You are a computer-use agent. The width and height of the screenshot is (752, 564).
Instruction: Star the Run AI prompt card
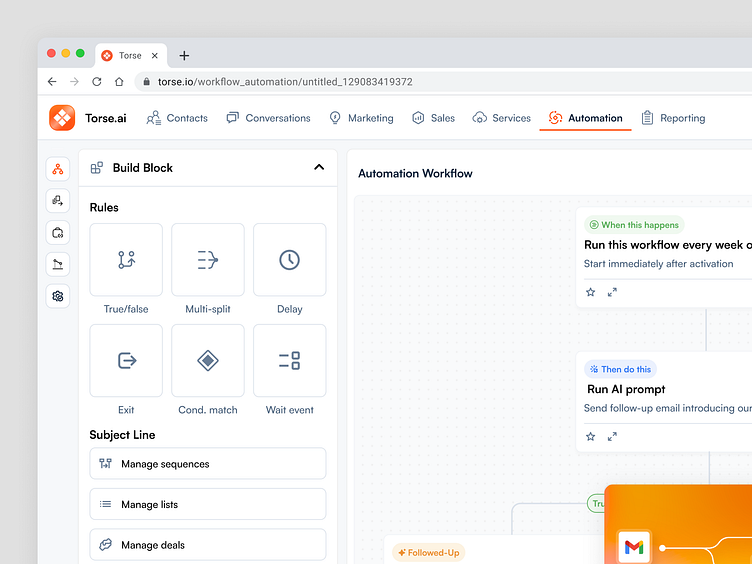(x=590, y=436)
